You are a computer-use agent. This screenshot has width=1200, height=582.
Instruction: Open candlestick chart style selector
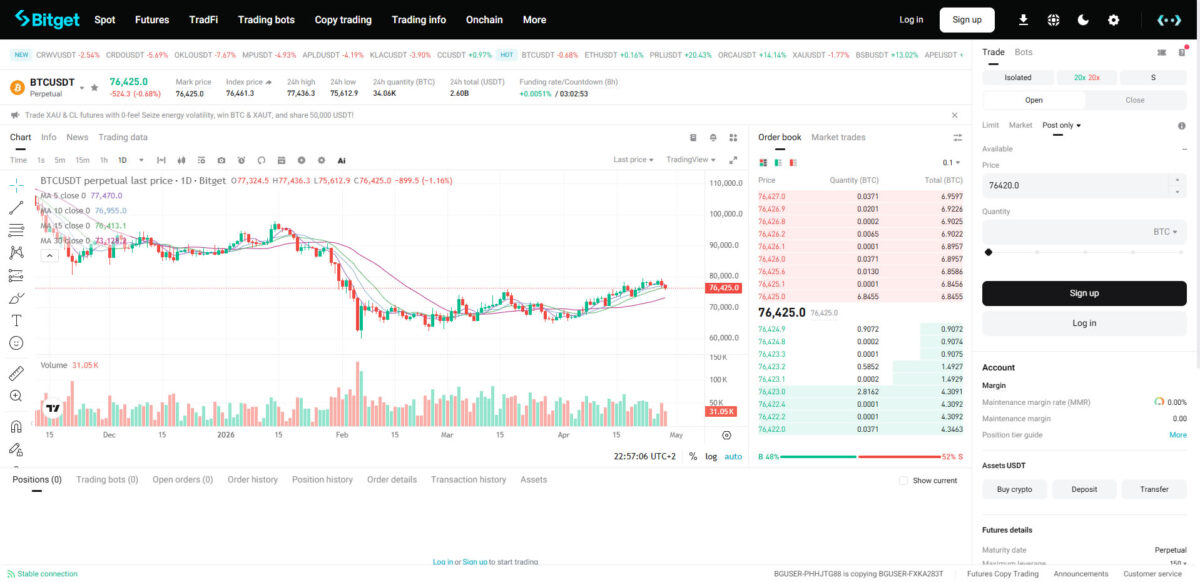tap(181, 160)
